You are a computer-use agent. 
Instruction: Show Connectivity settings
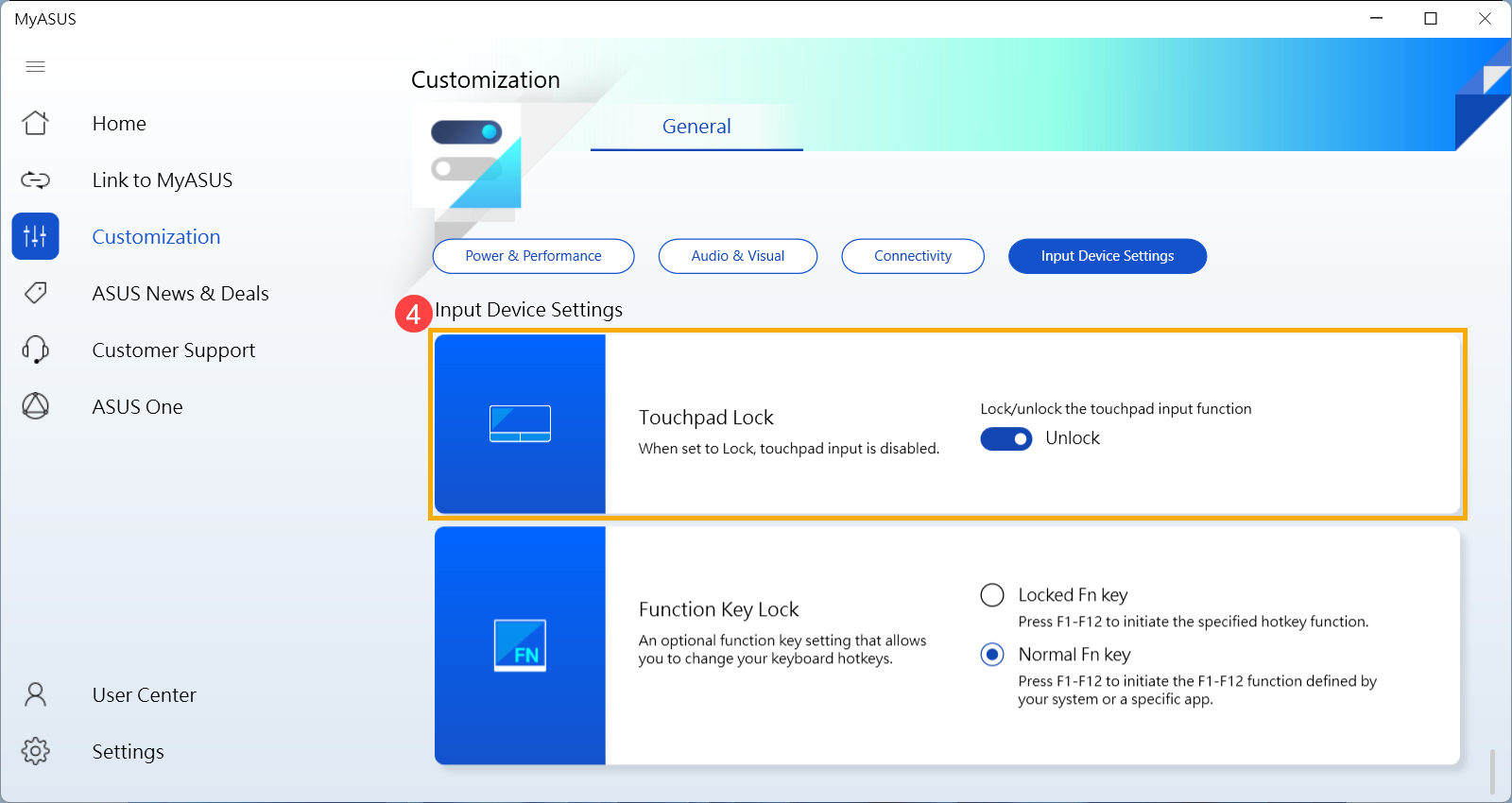pyautogui.click(x=913, y=256)
